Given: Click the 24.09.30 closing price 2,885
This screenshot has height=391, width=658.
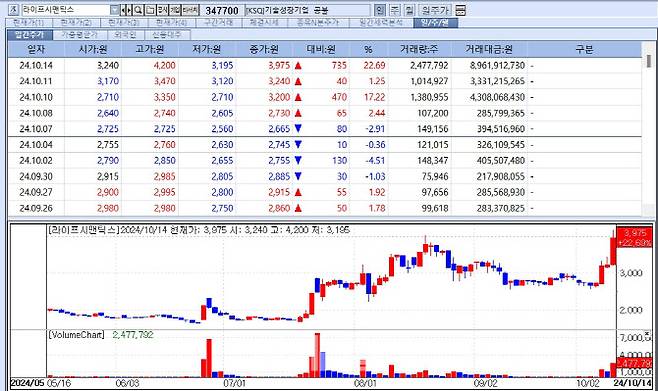Looking at the screenshot, I should click(279, 176).
